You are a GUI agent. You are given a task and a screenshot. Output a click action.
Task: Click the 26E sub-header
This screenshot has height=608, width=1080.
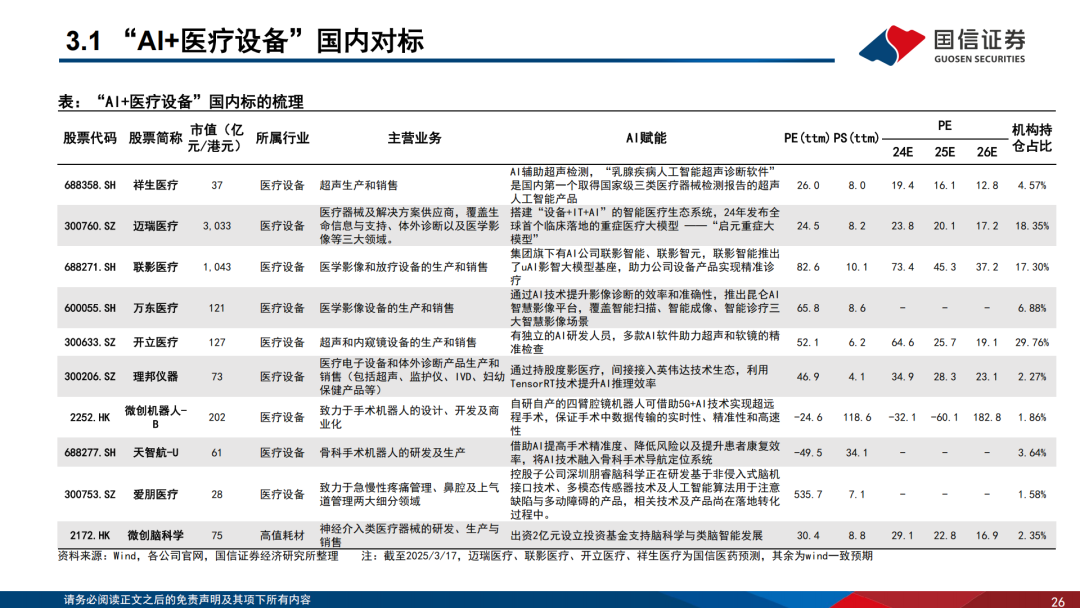(x=987, y=151)
